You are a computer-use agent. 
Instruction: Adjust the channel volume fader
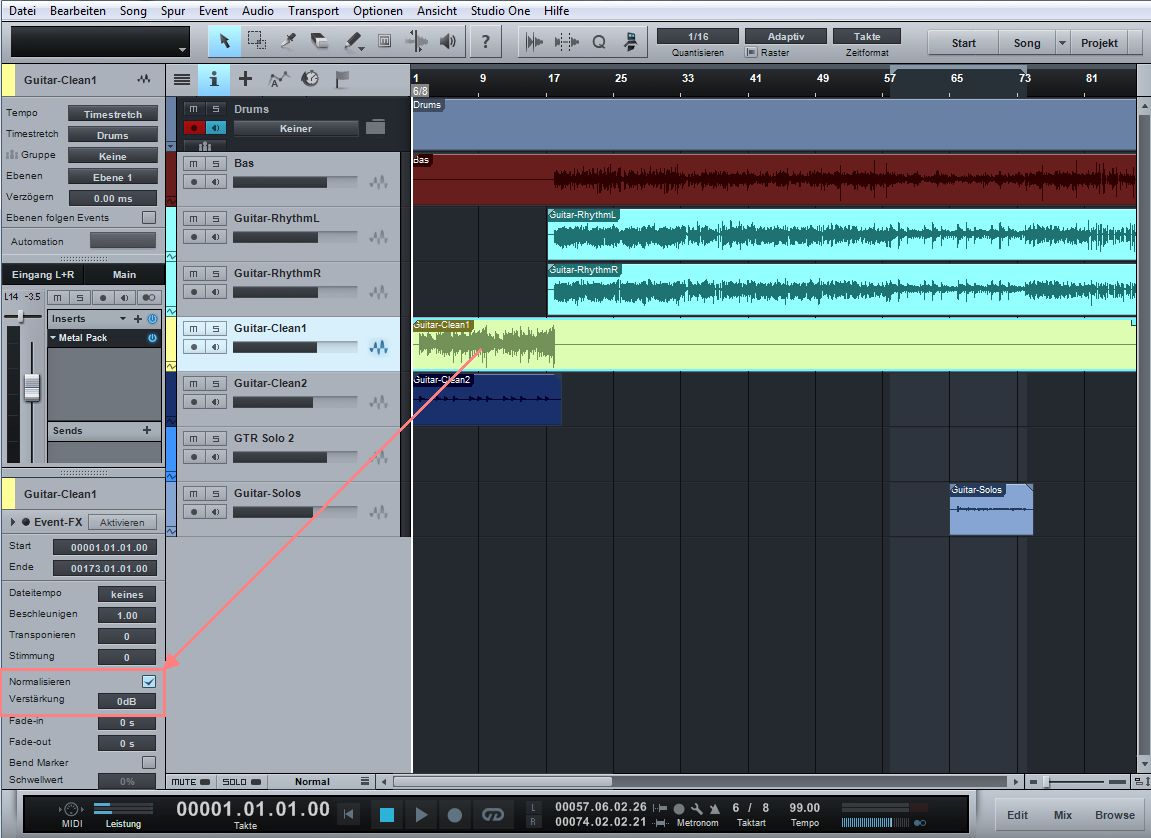(x=32, y=387)
